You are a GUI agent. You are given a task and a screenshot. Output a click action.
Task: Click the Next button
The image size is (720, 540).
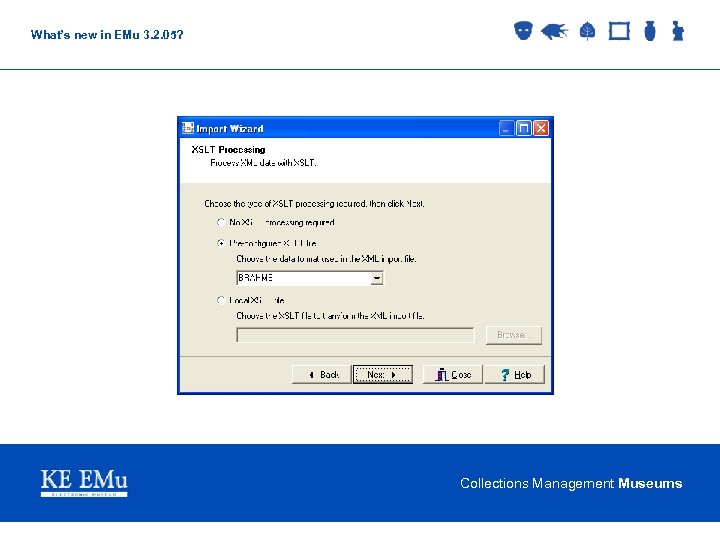382,375
